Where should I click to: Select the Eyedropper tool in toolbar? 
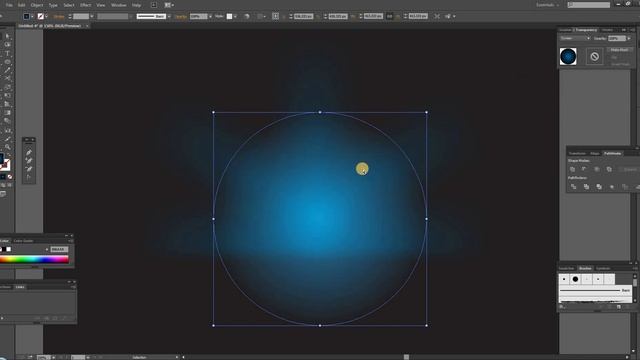tap(7, 139)
